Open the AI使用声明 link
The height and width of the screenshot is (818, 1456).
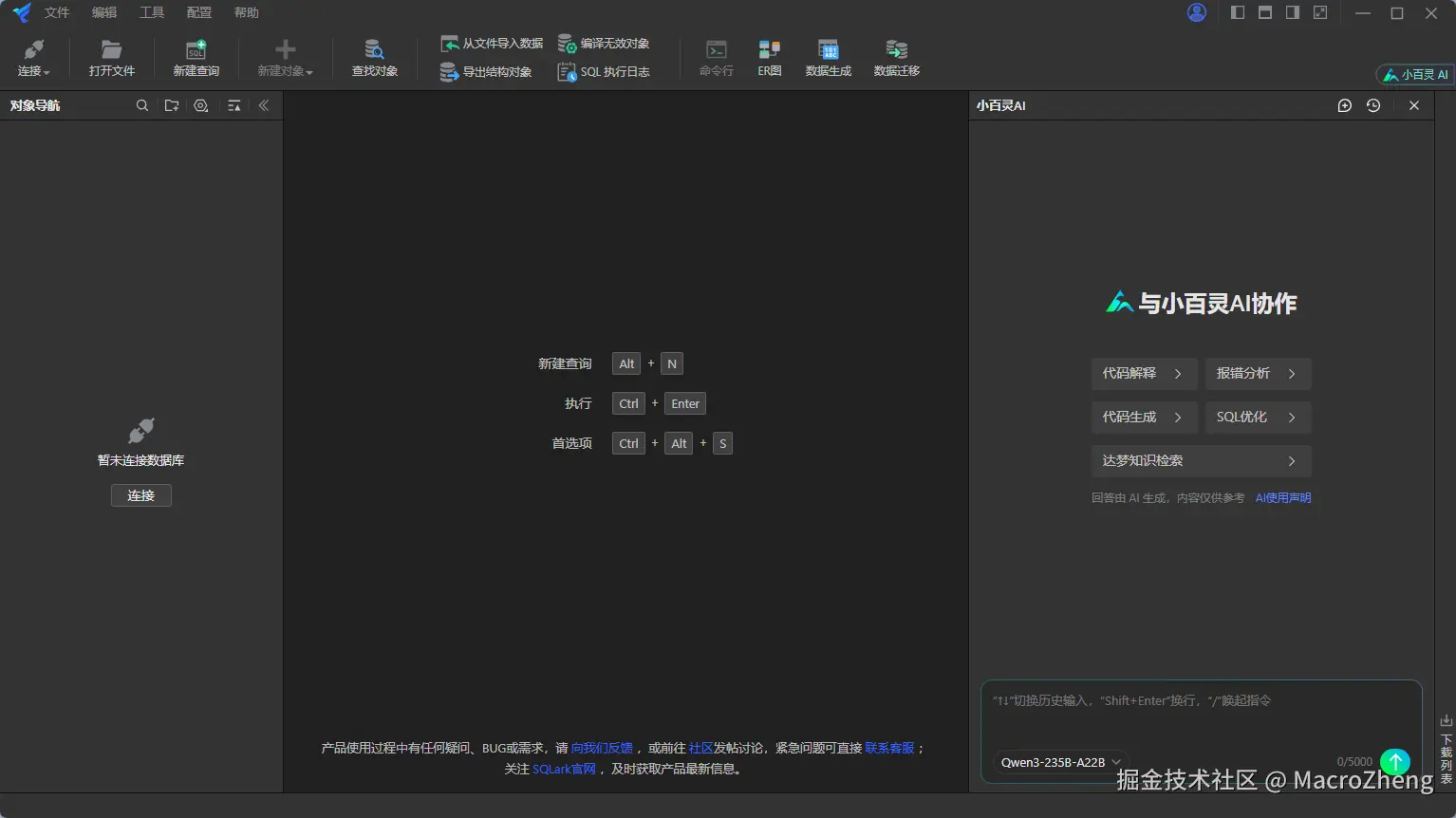pyautogui.click(x=1283, y=498)
